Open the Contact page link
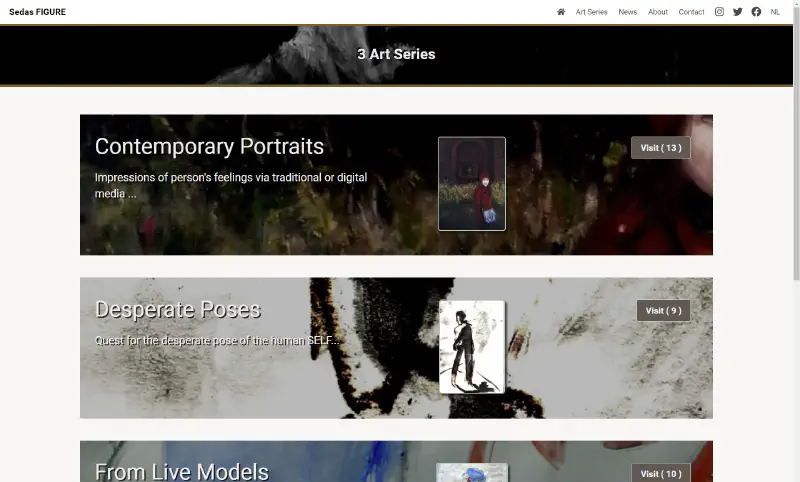 [x=691, y=12]
